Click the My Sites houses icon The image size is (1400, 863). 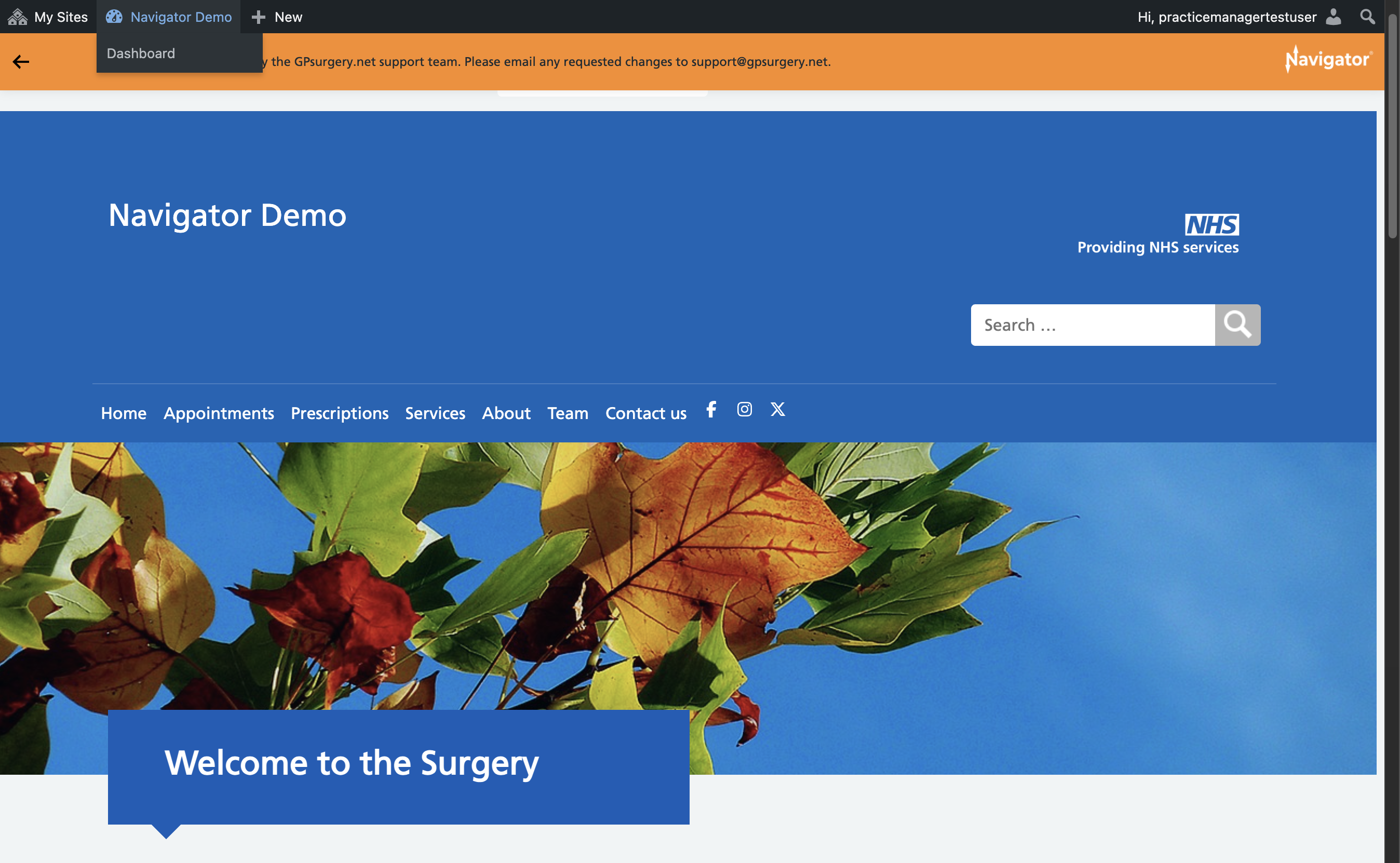click(18, 17)
